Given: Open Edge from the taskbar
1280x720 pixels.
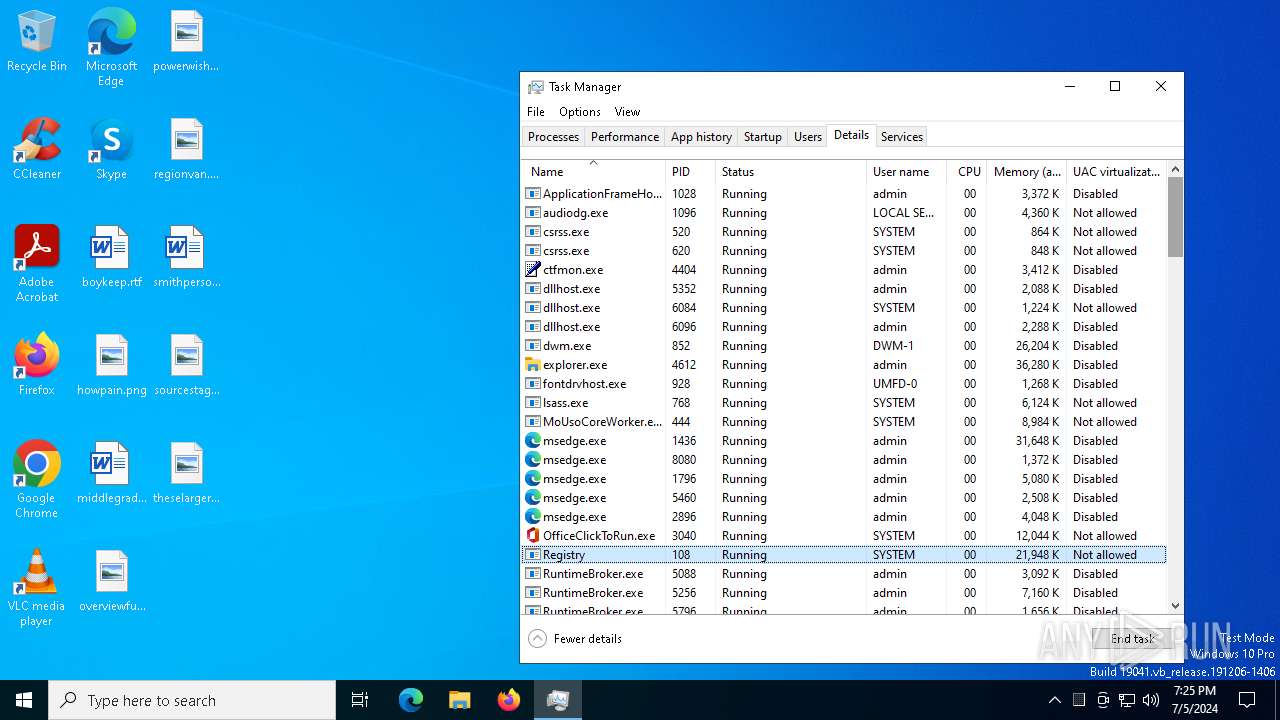Looking at the screenshot, I should click(411, 700).
